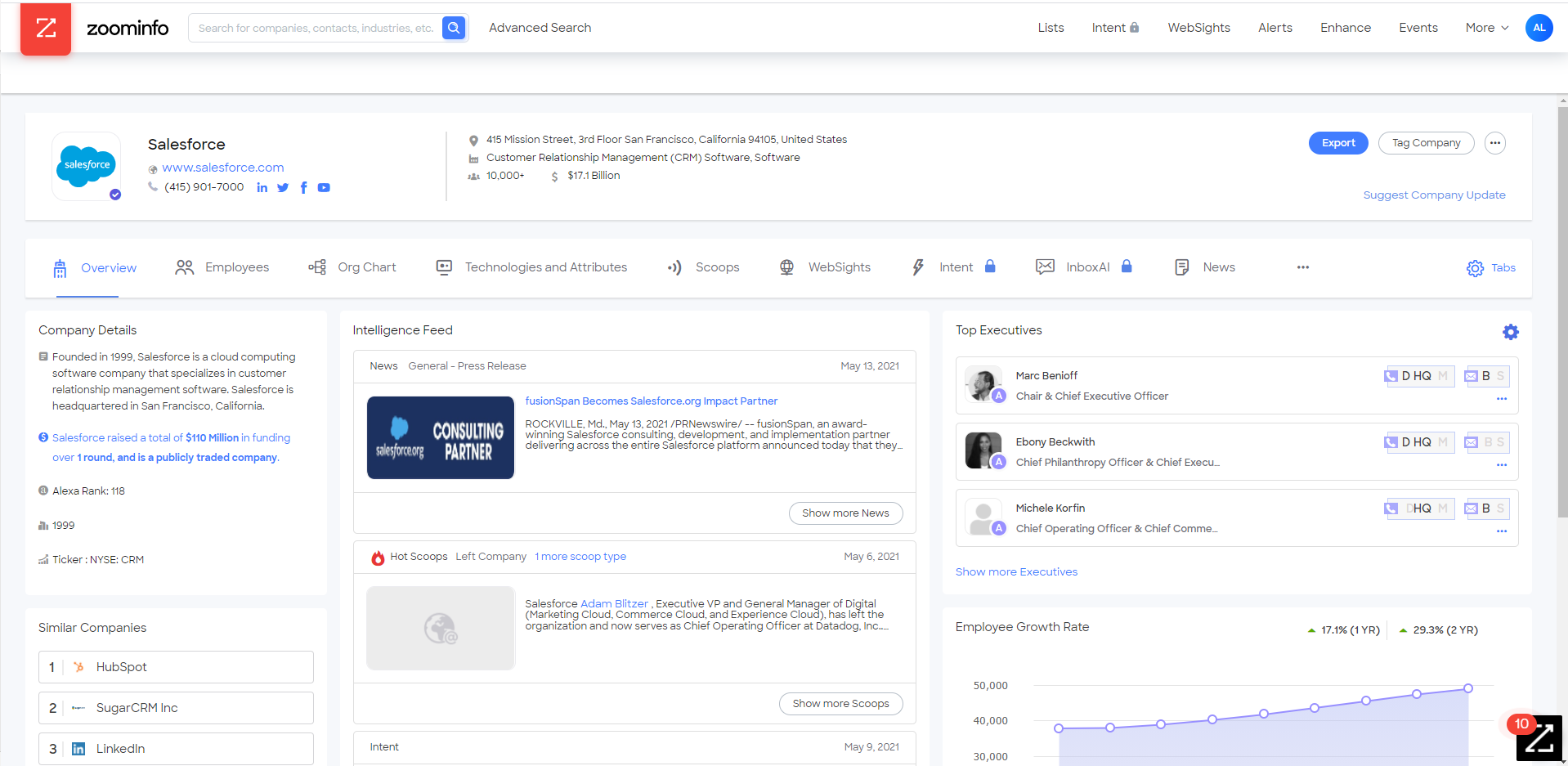1568x766 pixels.
Task: Open the Overview tab
Action: (x=95, y=268)
